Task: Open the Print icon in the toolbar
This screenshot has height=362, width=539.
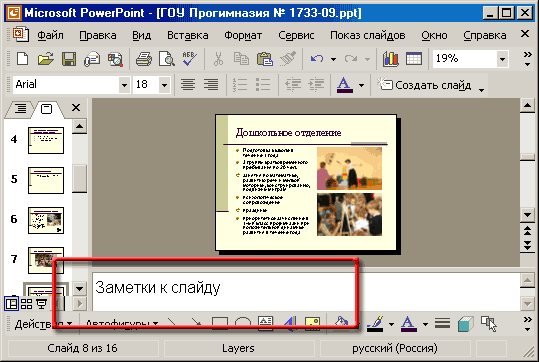Action: (144, 59)
